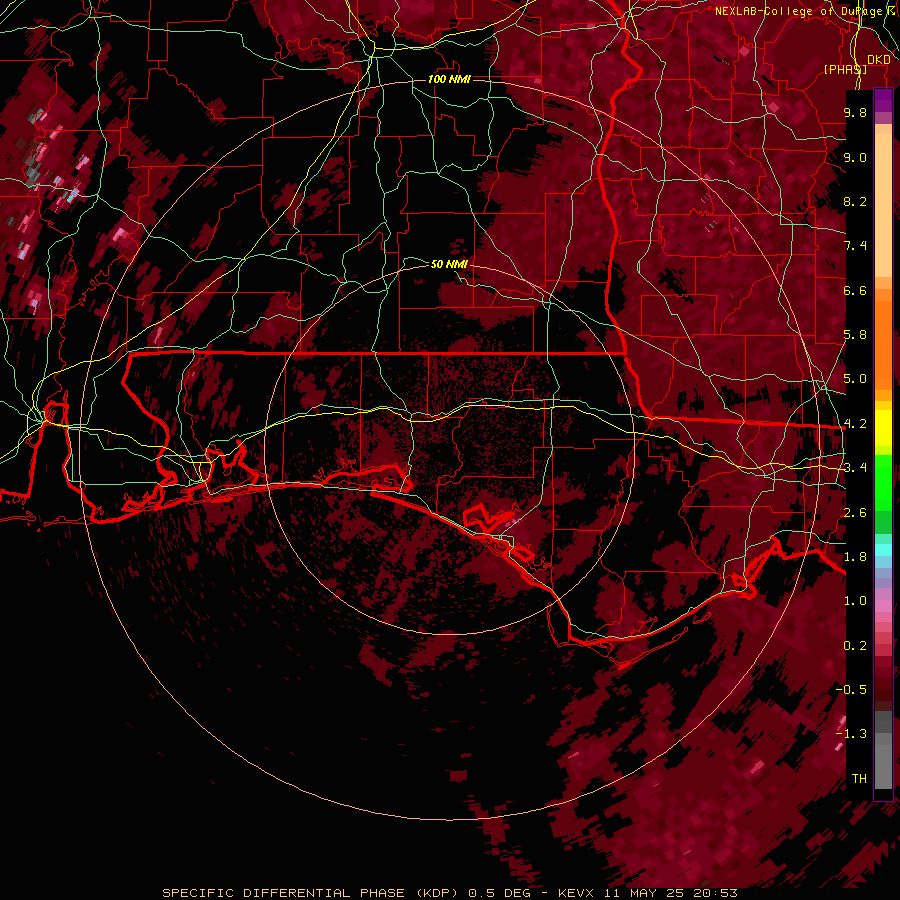Click the 6.6 scale label
The image size is (900, 900).
click(855, 290)
